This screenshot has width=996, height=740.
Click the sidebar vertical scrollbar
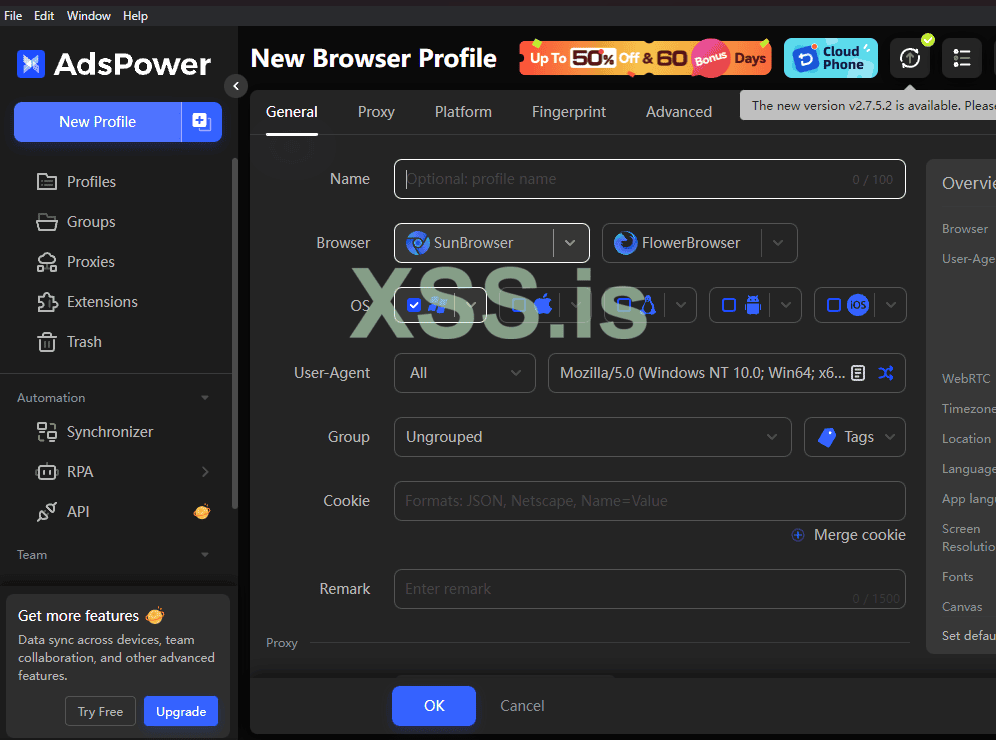click(234, 333)
